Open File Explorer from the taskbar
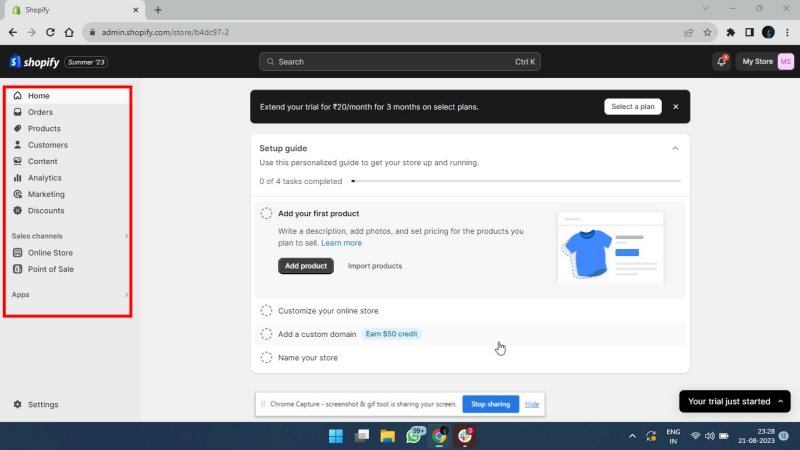 click(x=388, y=436)
